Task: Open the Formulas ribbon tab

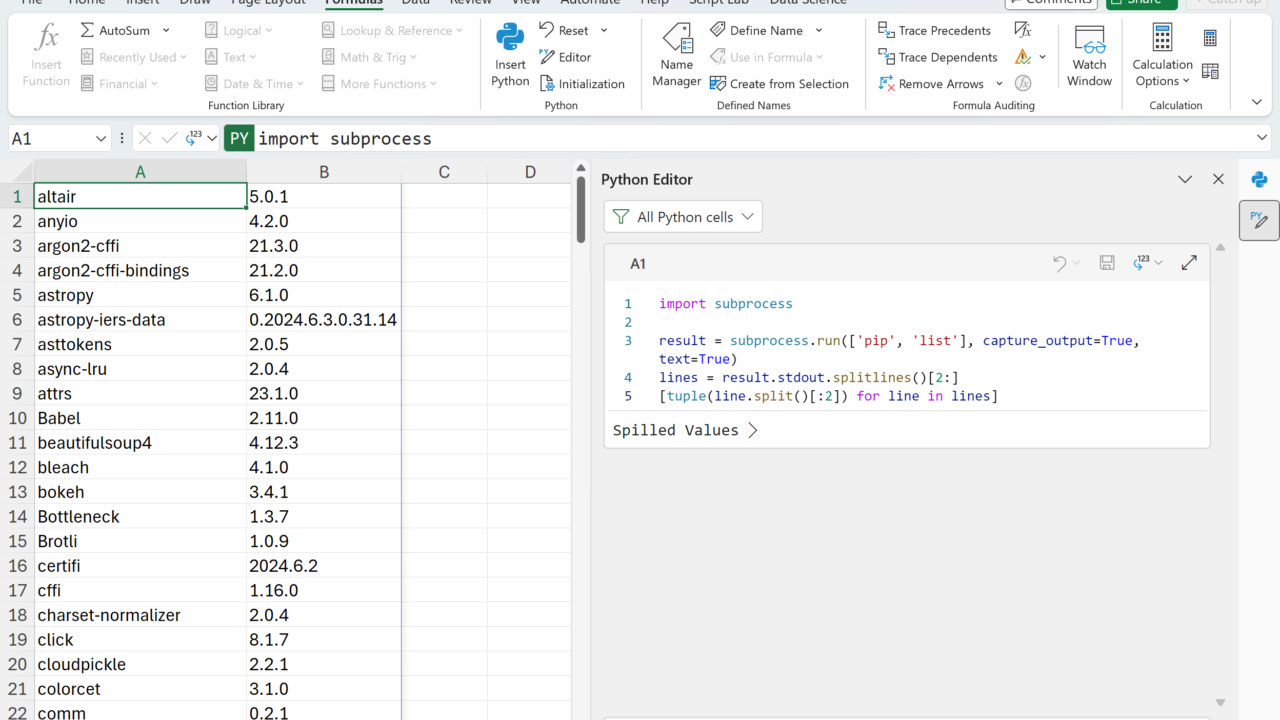Action: (354, 3)
